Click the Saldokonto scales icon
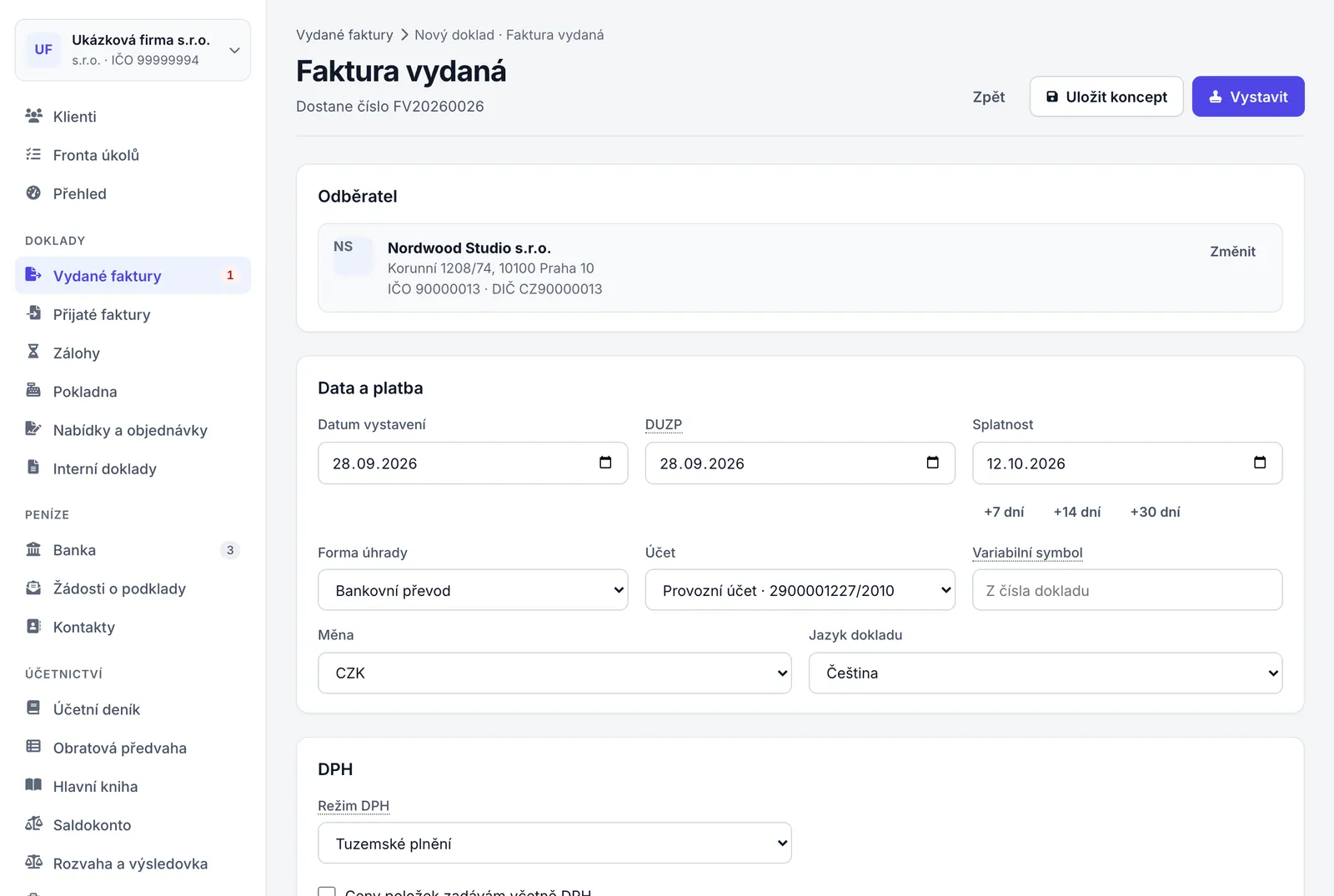The width and height of the screenshot is (1334, 896). click(33, 823)
